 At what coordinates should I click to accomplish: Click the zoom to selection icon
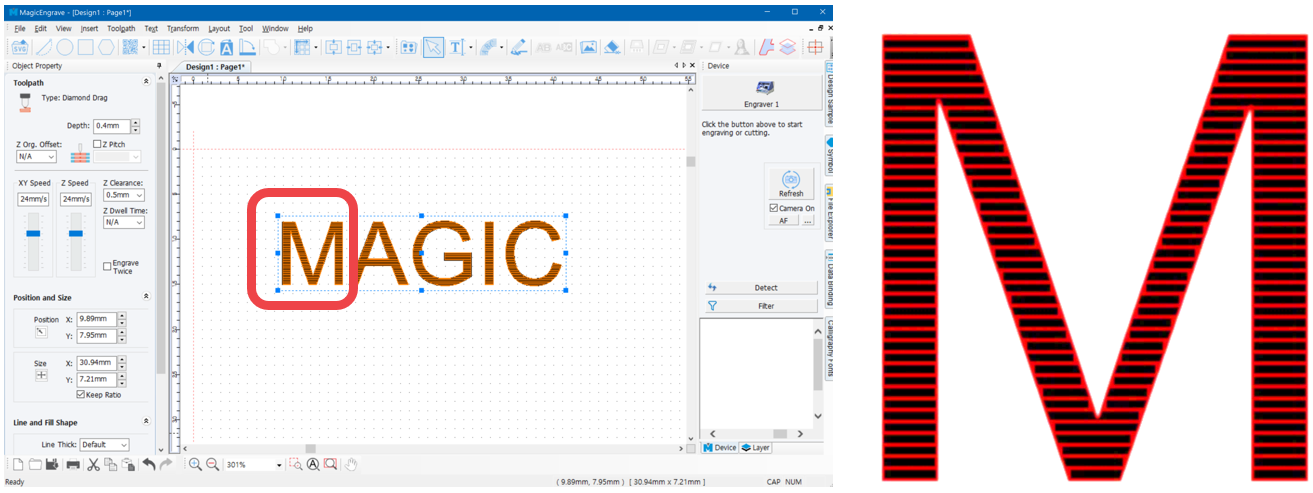coord(295,465)
